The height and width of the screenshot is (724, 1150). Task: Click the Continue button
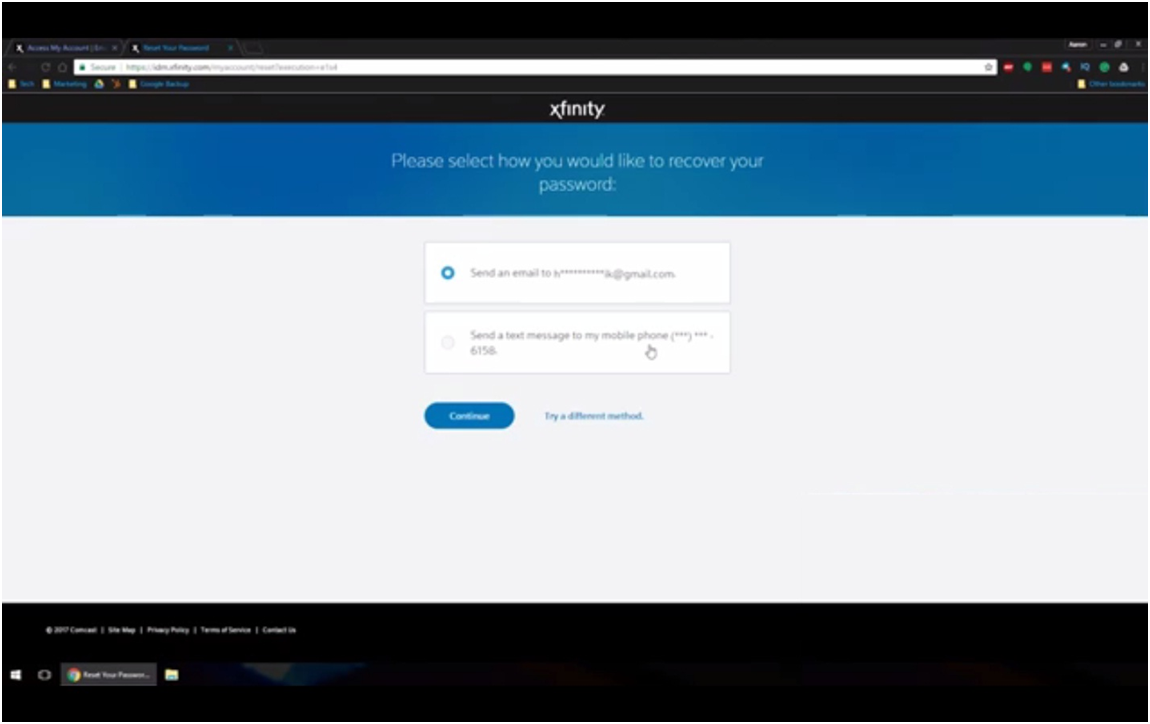pos(469,416)
